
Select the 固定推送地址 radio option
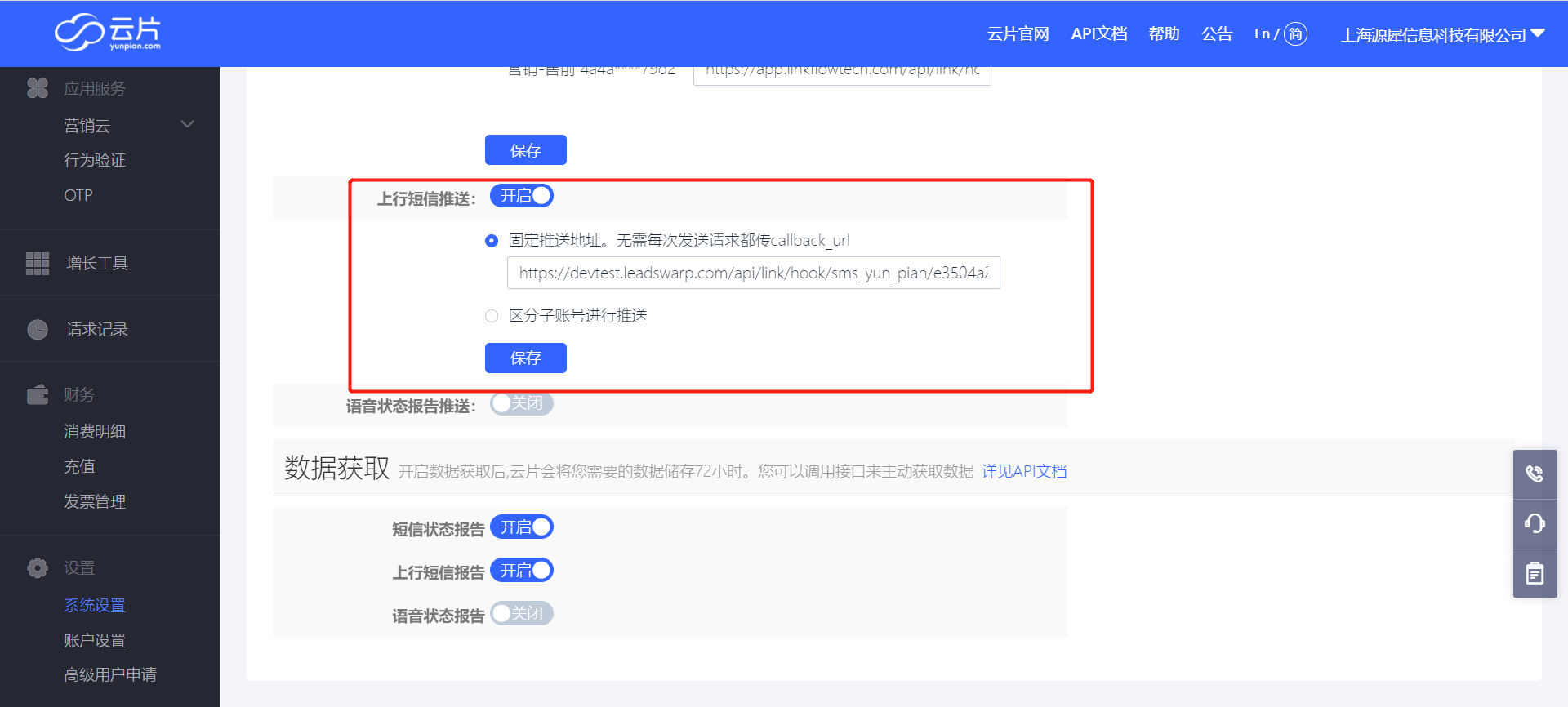point(492,241)
